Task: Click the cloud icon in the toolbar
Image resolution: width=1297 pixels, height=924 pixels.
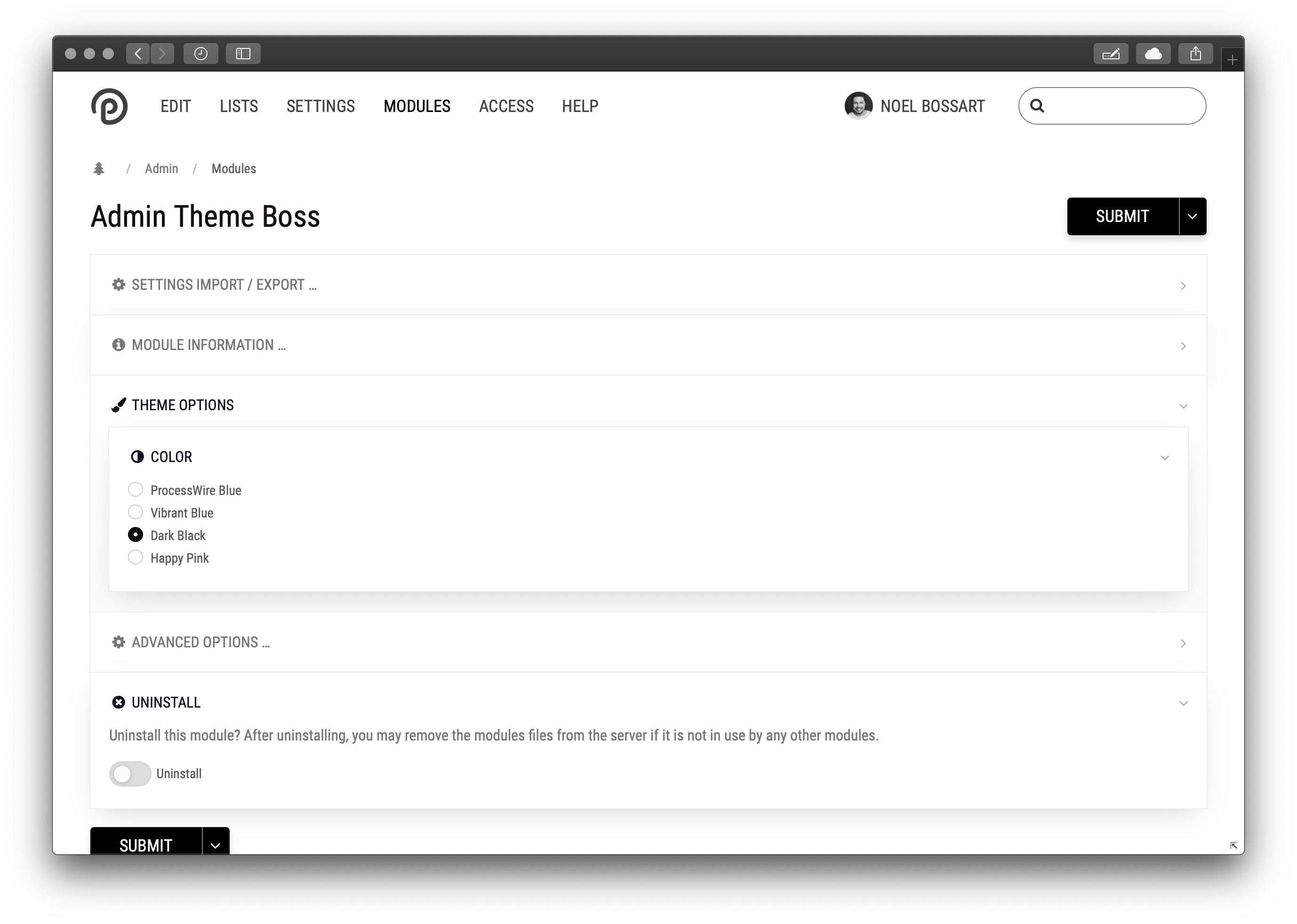Action: click(1153, 54)
